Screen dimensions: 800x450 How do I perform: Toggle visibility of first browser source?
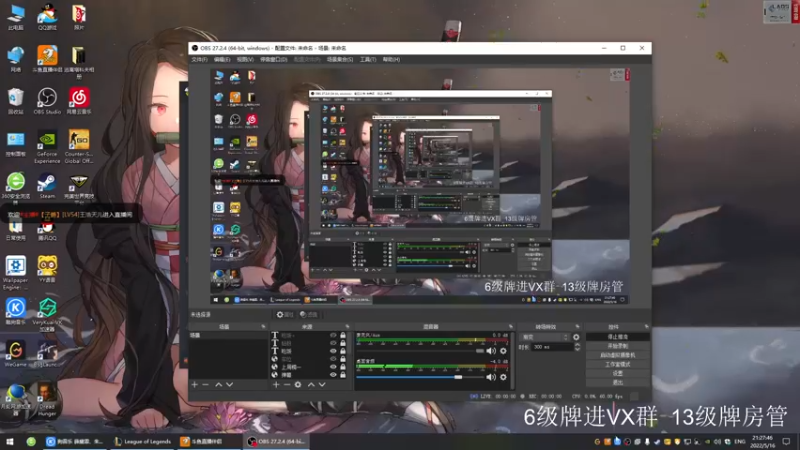333,359
